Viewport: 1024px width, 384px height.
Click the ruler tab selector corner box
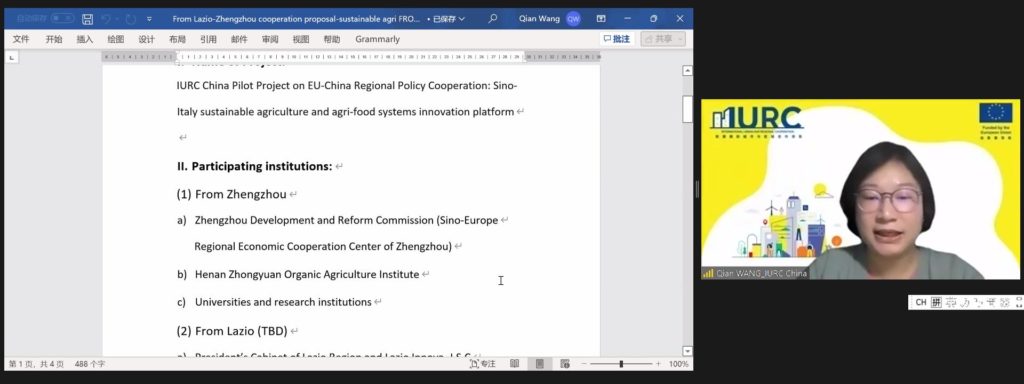(12, 57)
